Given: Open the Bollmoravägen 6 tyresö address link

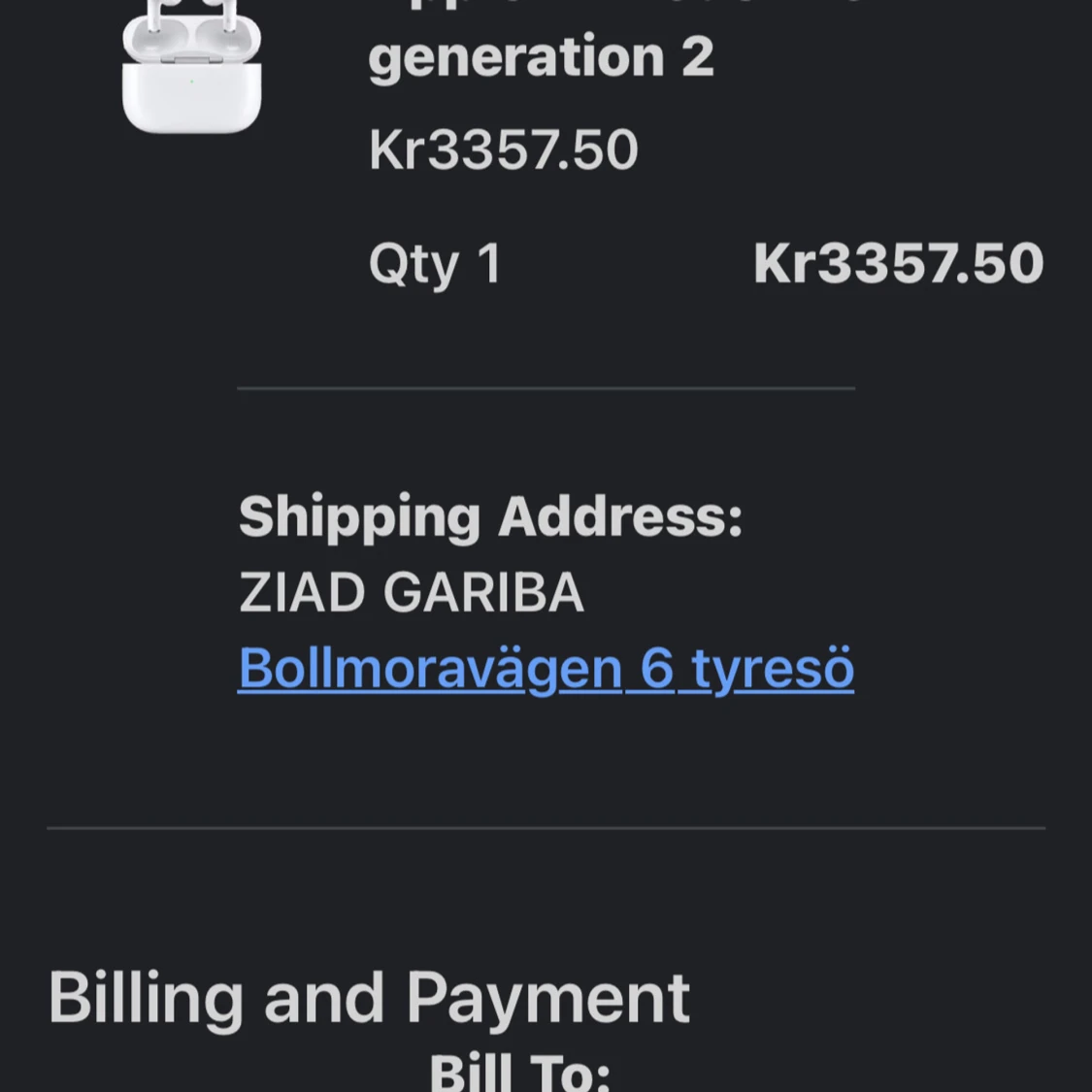Looking at the screenshot, I should 546,669.
